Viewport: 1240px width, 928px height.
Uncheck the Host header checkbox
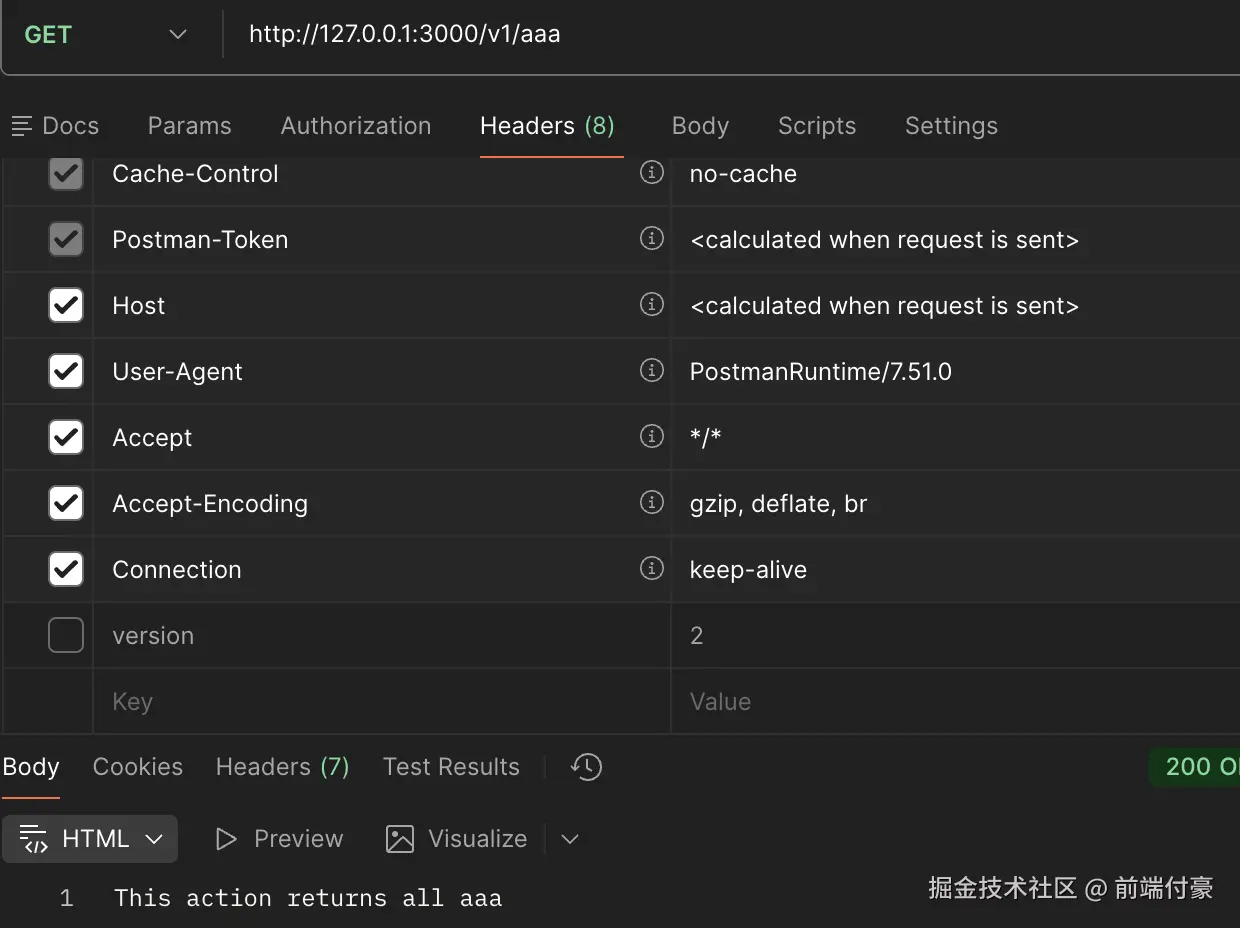pos(66,305)
